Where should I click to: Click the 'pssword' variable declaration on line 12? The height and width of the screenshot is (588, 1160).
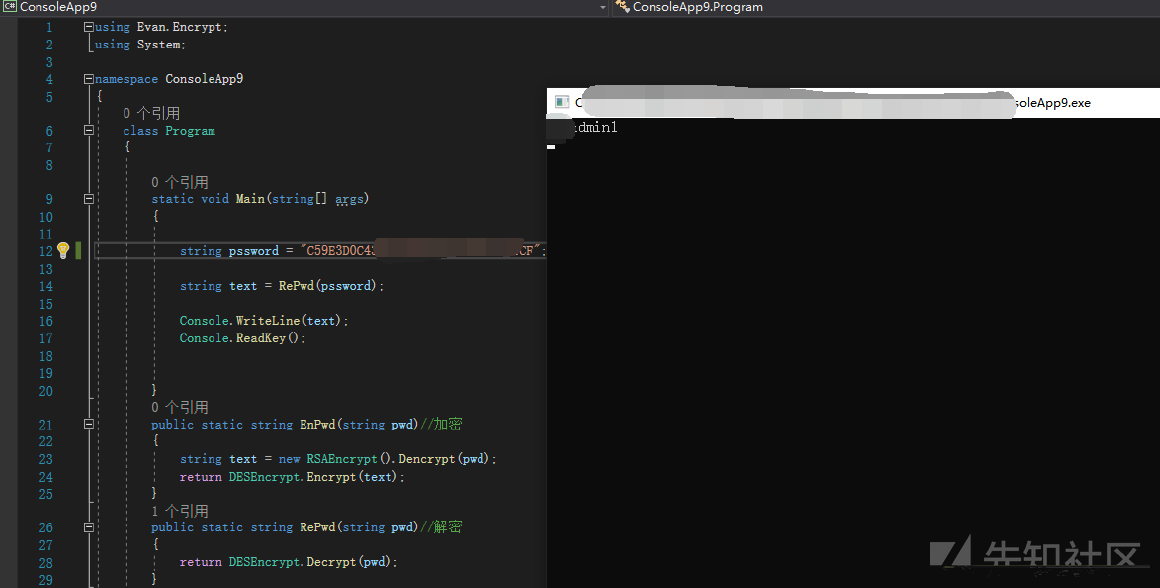254,251
